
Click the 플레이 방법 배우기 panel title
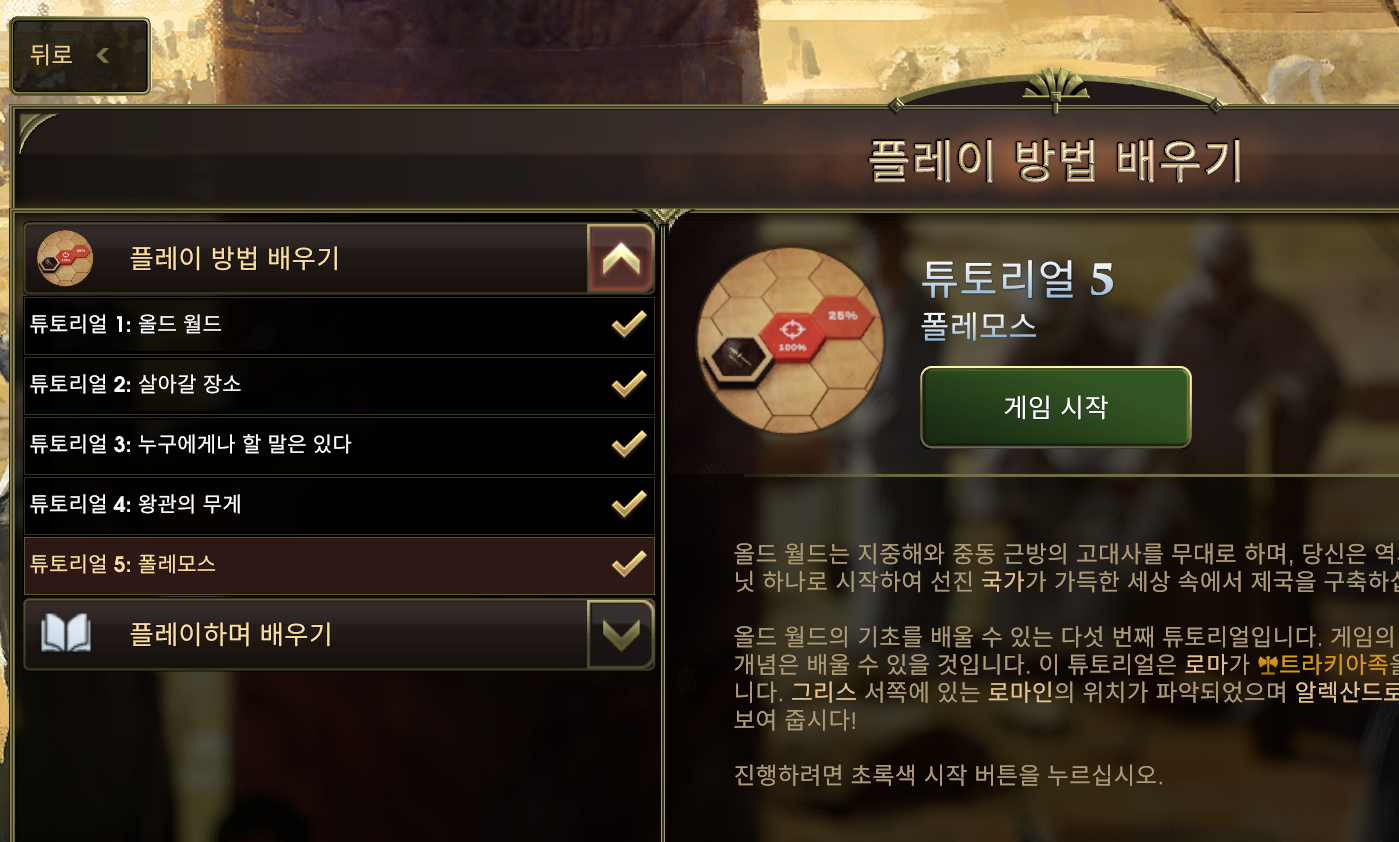(x=1055, y=160)
